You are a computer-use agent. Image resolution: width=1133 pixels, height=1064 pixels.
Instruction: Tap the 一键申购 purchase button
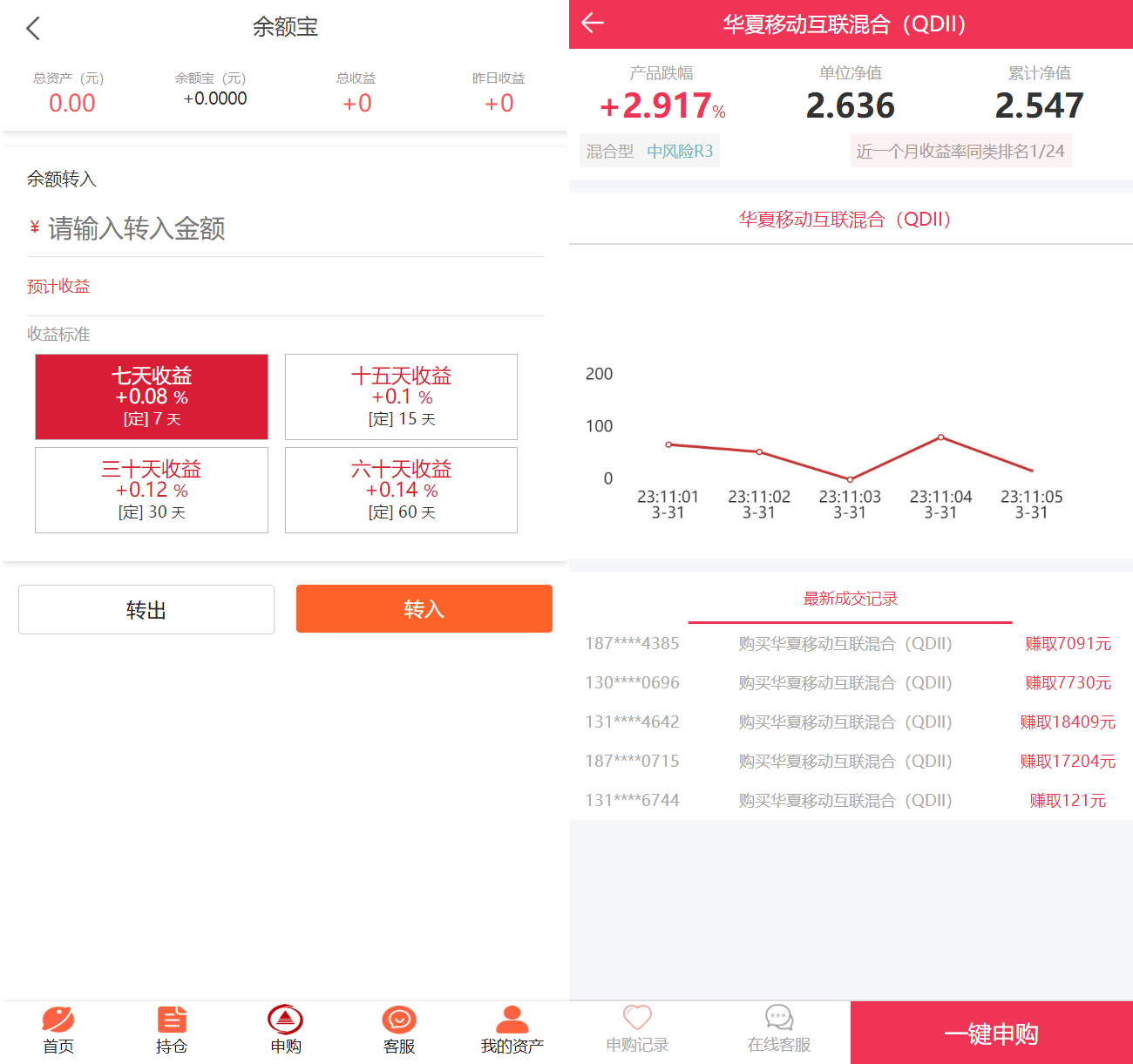tap(991, 1034)
